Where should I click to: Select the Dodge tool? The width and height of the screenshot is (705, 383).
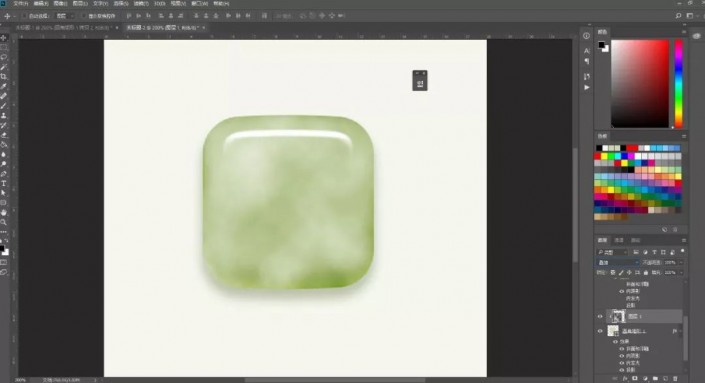click(x=4, y=164)
